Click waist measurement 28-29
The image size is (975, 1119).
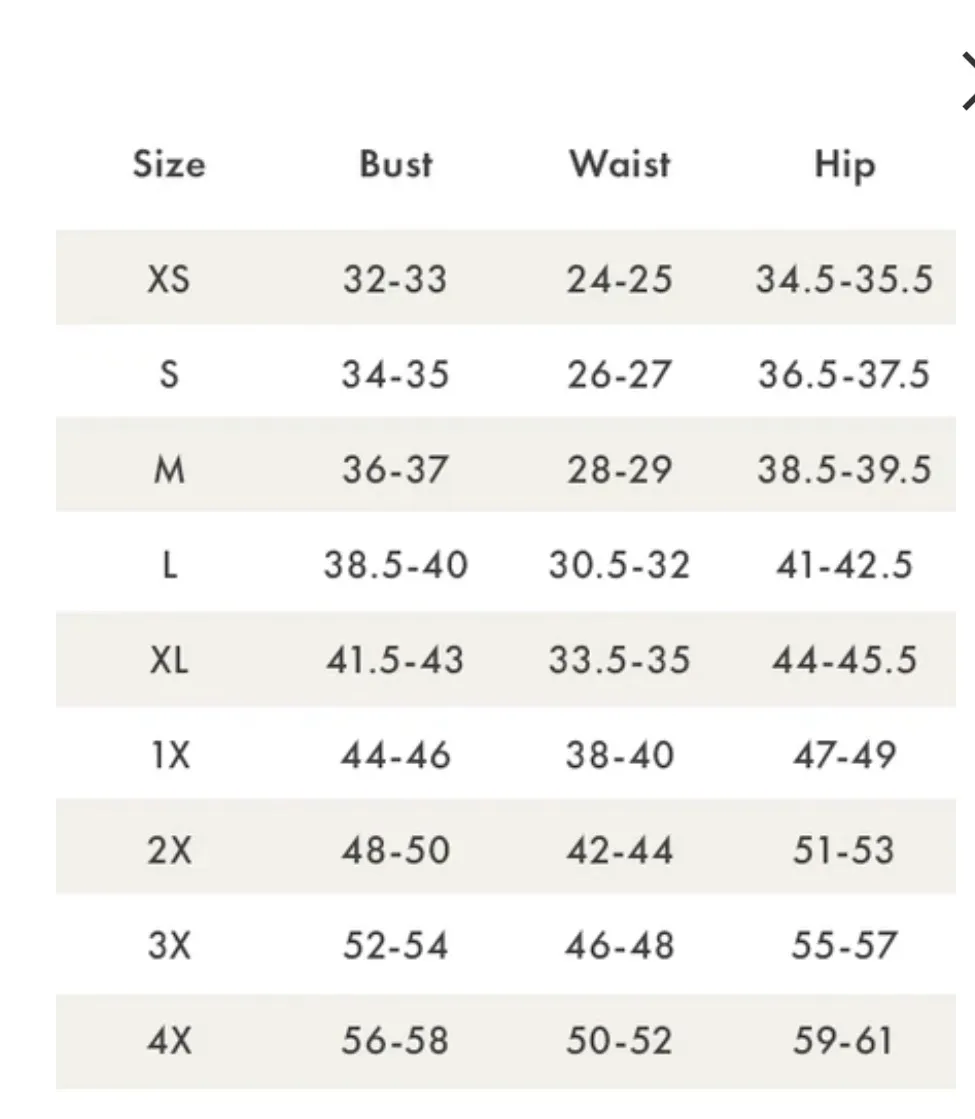click(x=619, y=469)
